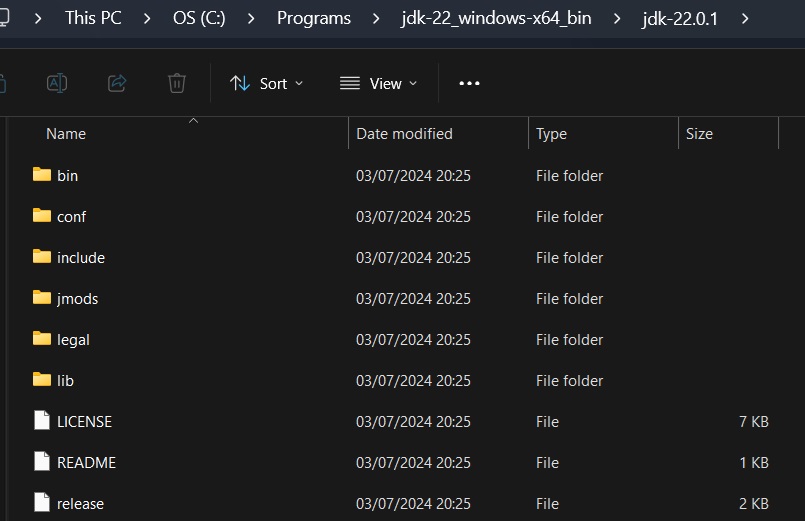
Task: Select the README file icon
Action: point(42,461)
